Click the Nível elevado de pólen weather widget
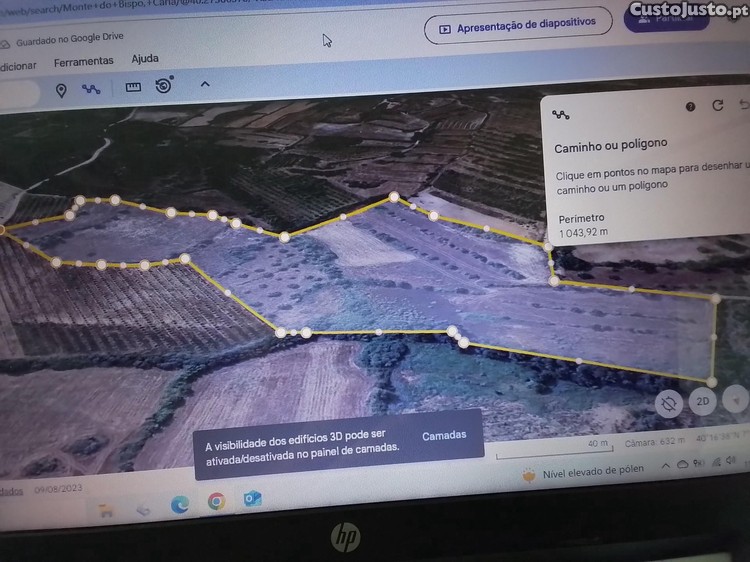The image size is (750, 562). (x=583, y=473)
